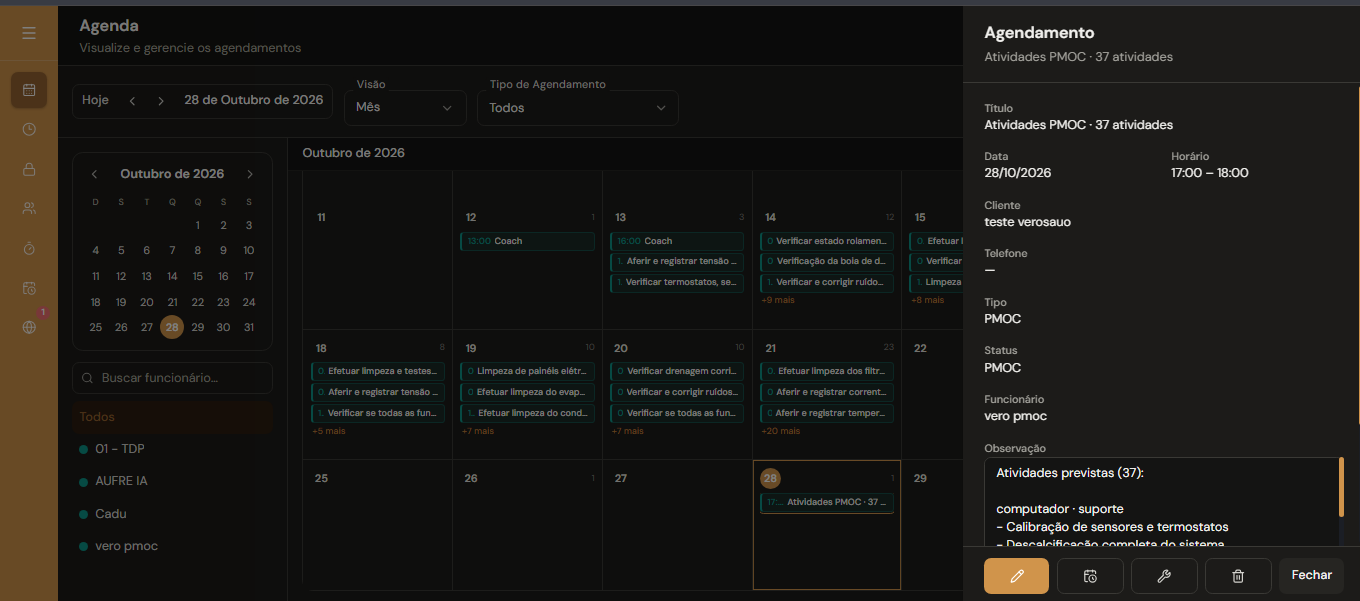Open the calendar-clock sidebar icon
The image size is (1360, 601).
[29, 288]
